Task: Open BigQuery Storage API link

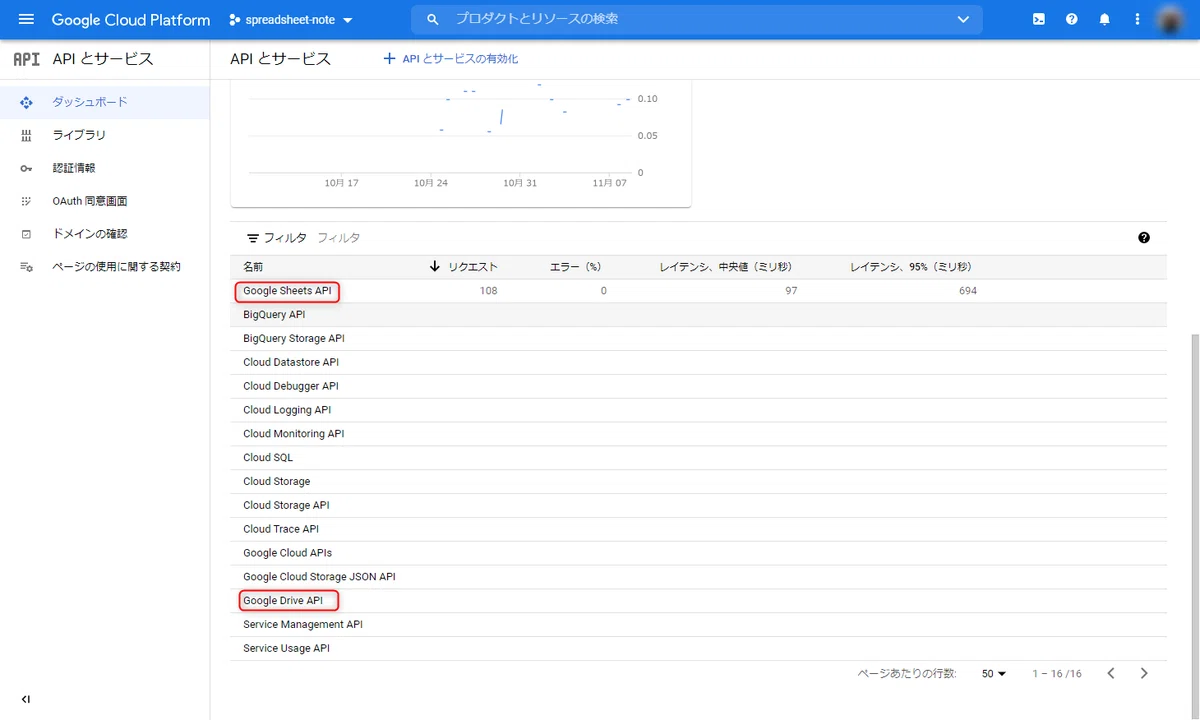Action: (x=294, y=339)
